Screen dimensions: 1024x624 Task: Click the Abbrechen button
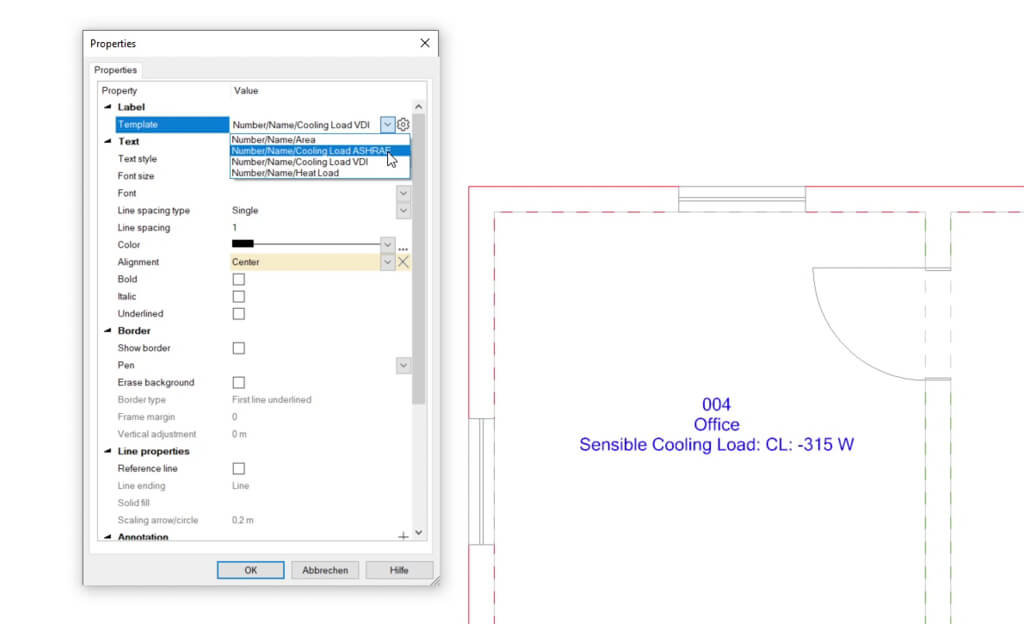click(325, 570)
